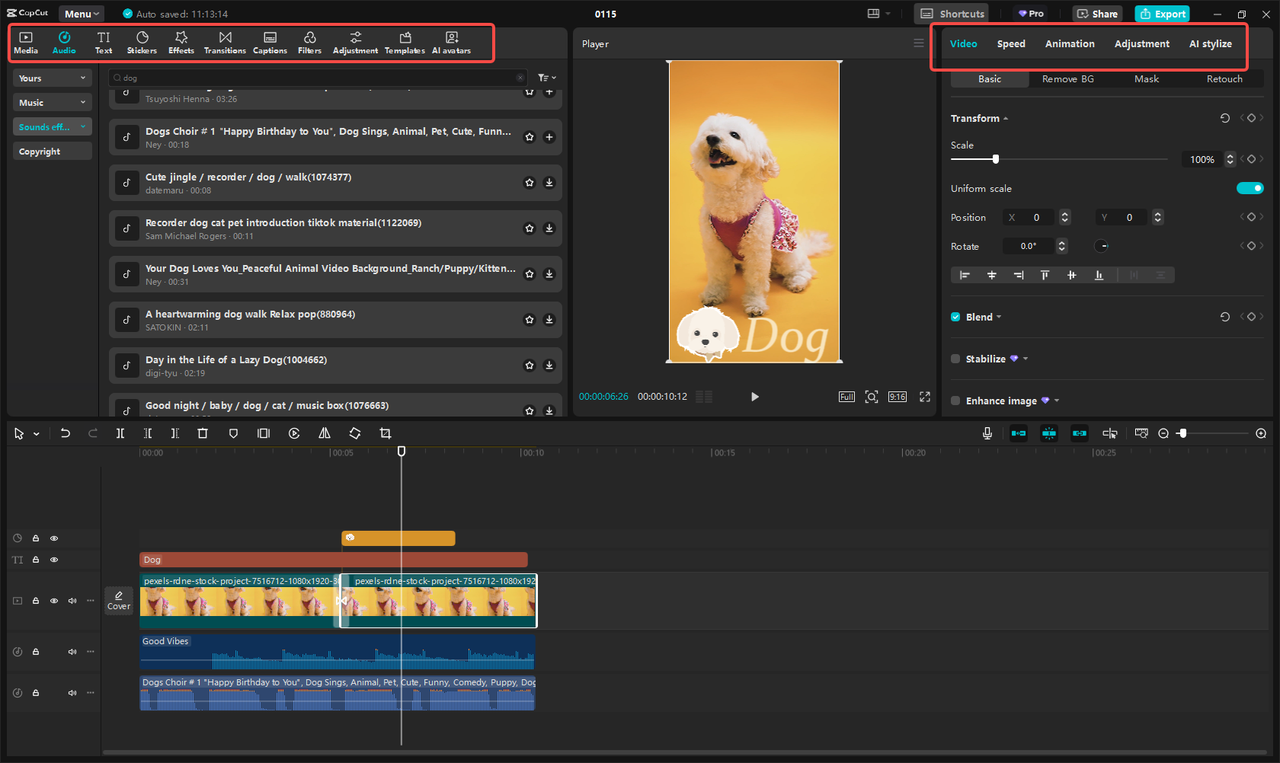Click the Export button
Screen dimensions: 1280x763
(x=1162, y=13)
